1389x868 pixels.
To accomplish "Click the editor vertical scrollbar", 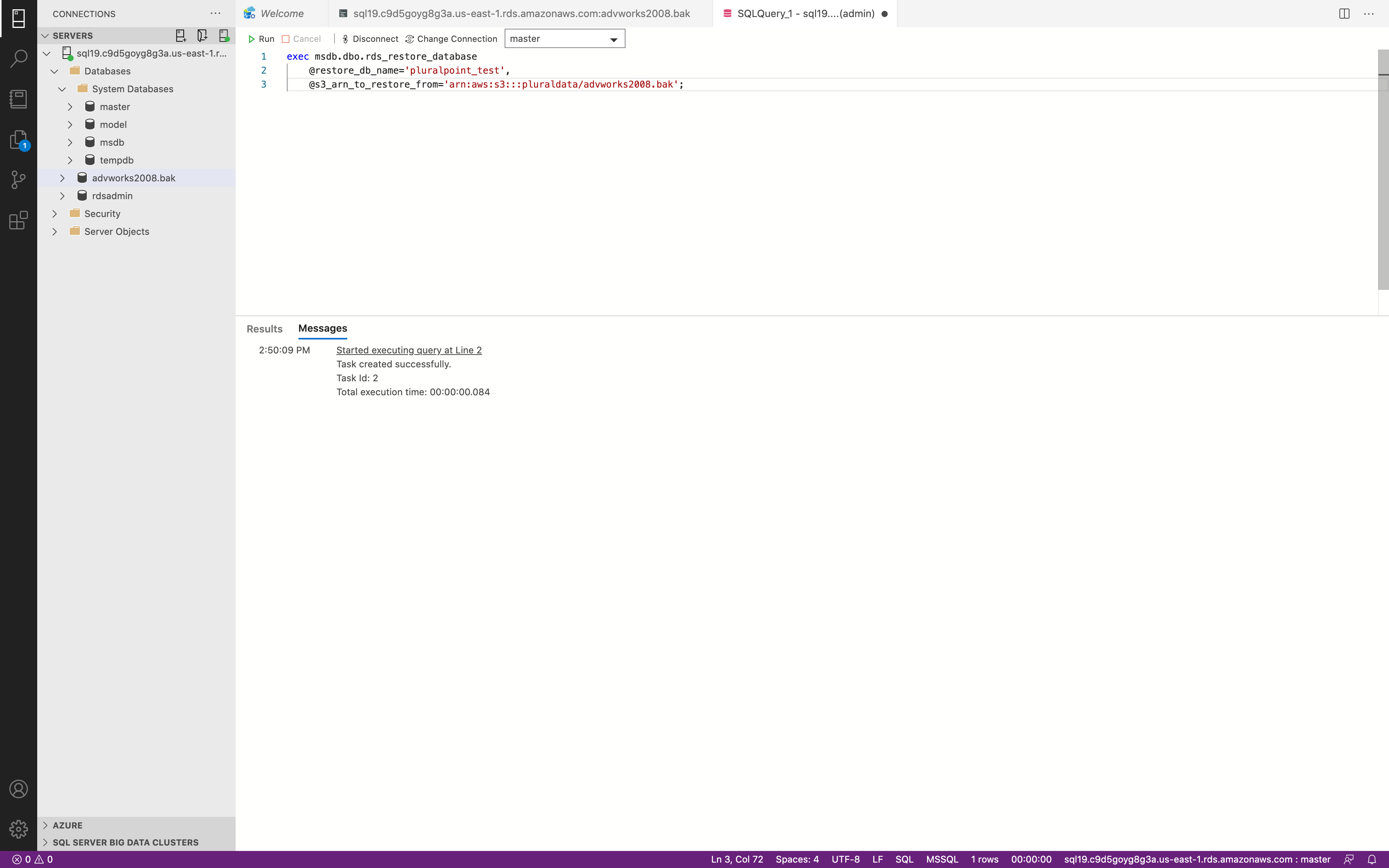I will tap(1383, 172).
